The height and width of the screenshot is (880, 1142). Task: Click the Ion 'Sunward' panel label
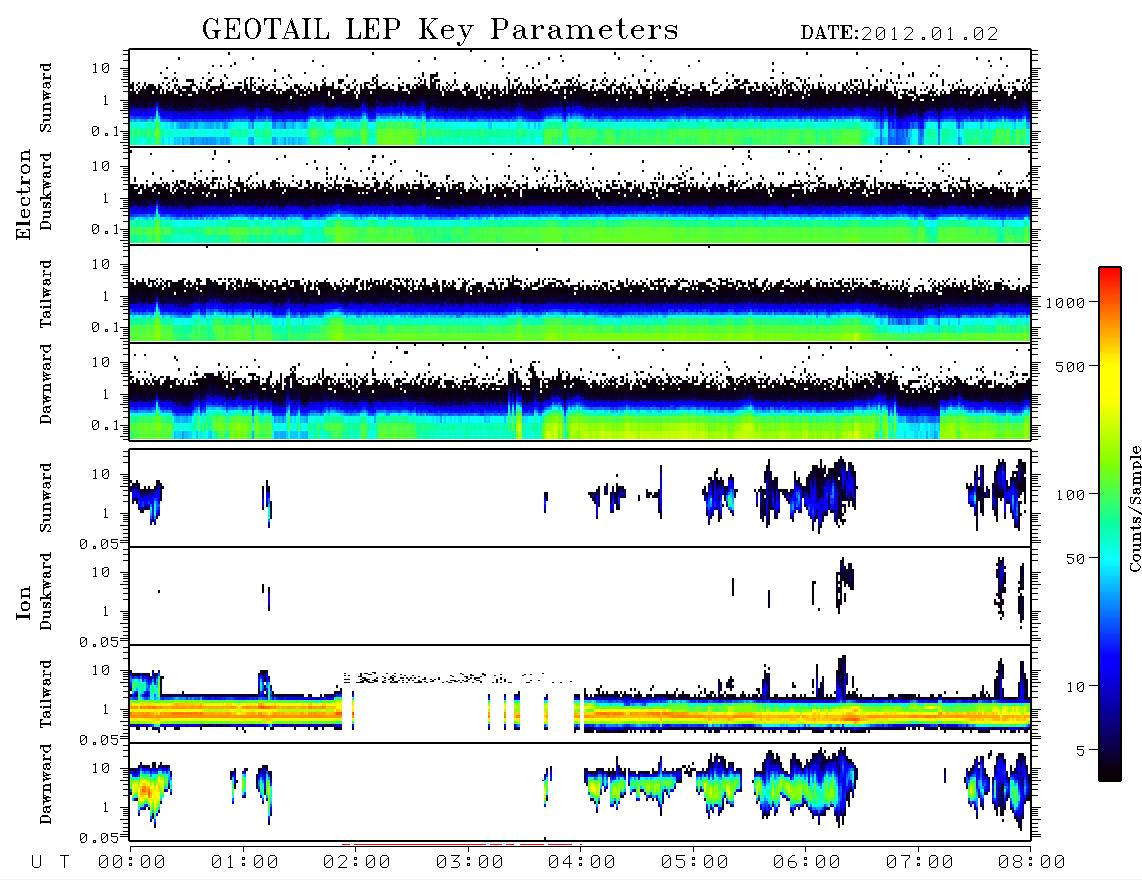pyautogui.click(x=46, y=498)
